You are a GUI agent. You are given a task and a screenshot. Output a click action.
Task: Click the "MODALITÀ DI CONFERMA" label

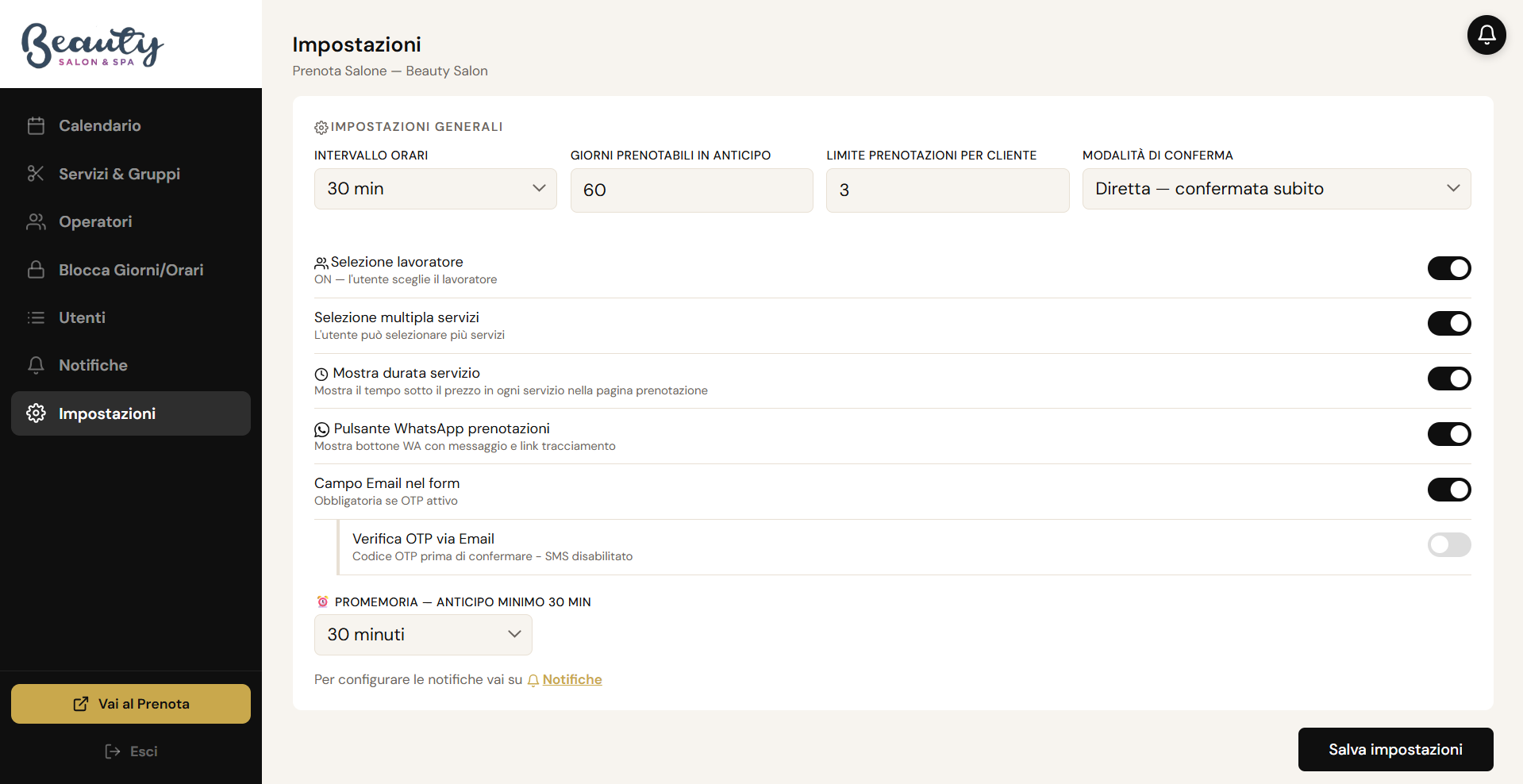click(x=1157, y=156)
